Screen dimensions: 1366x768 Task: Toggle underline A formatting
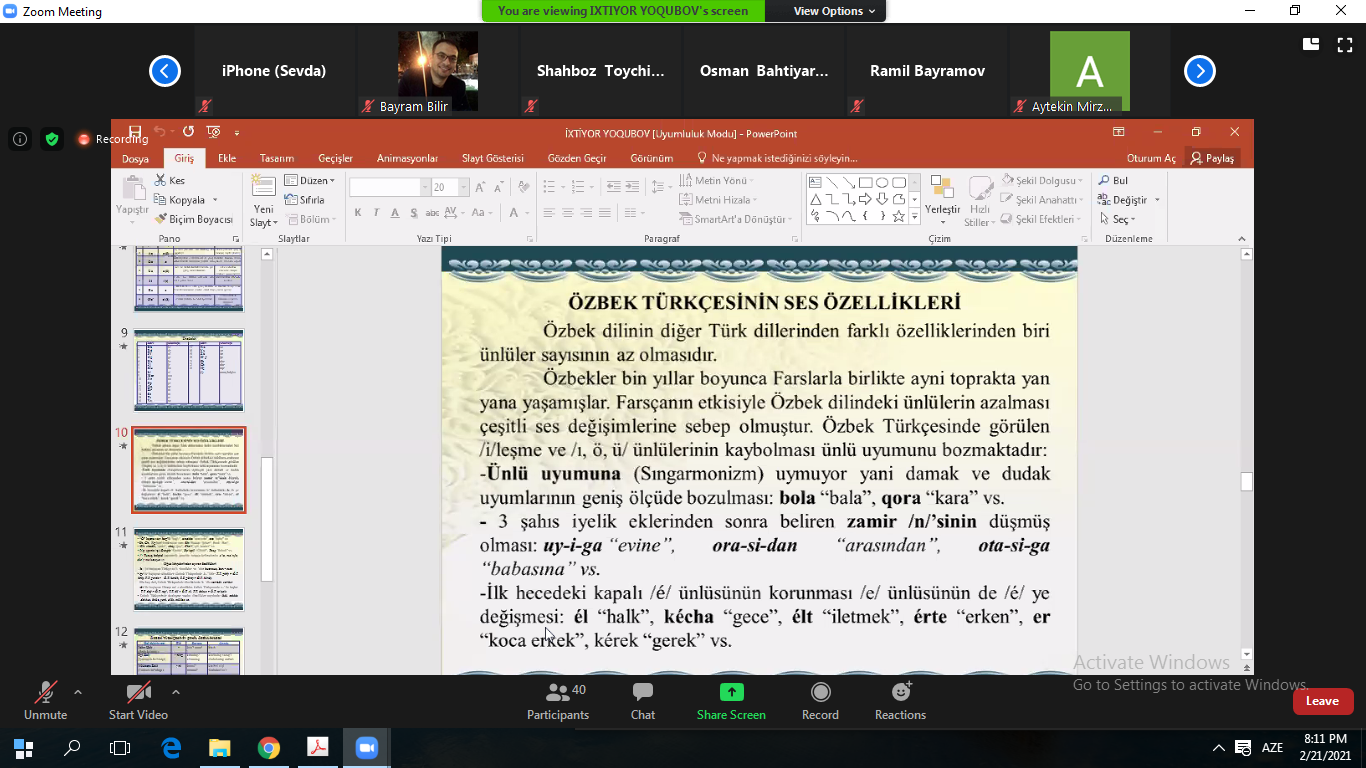(395, 213)
